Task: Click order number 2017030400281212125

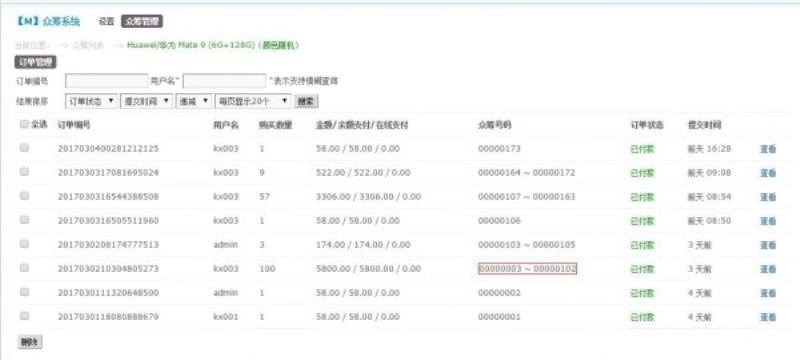Action: 108,149
